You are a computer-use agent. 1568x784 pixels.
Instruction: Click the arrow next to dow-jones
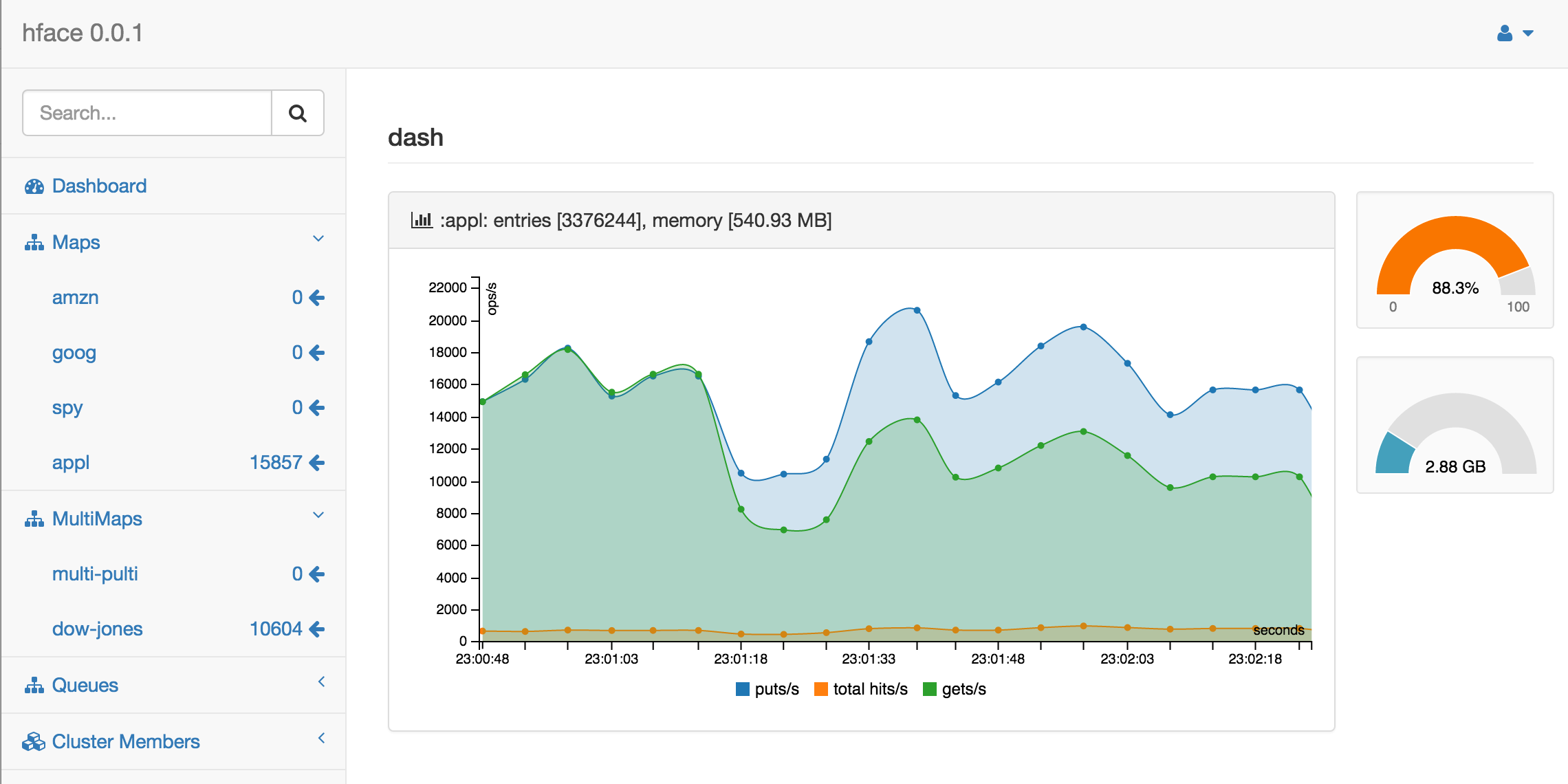[316, 629]
